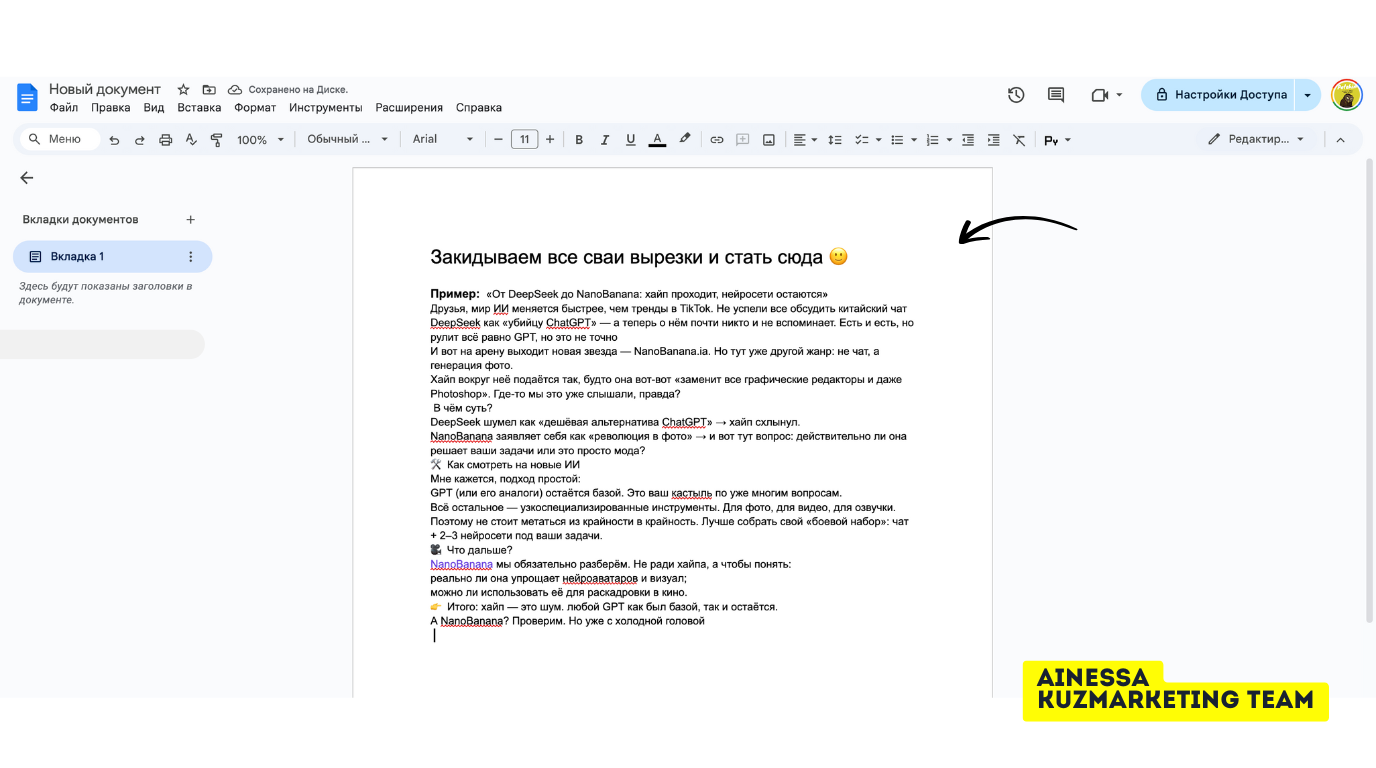Viewport: 1376px width, 768px height.
Task: Open options for «Вкладка 1»
Action: (x=191, y=257)
